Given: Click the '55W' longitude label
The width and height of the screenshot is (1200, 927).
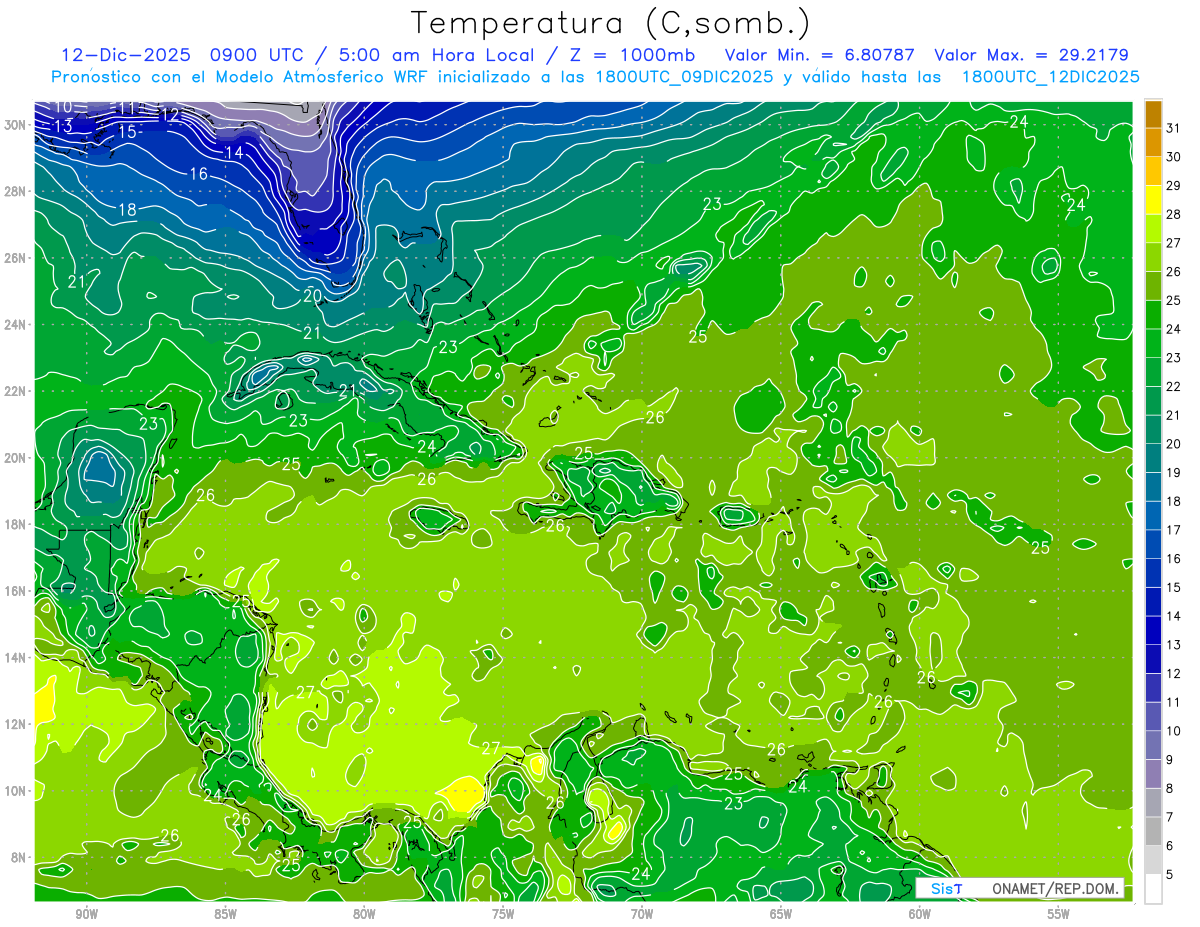Looking at the screenshot, I should 1059,915.
